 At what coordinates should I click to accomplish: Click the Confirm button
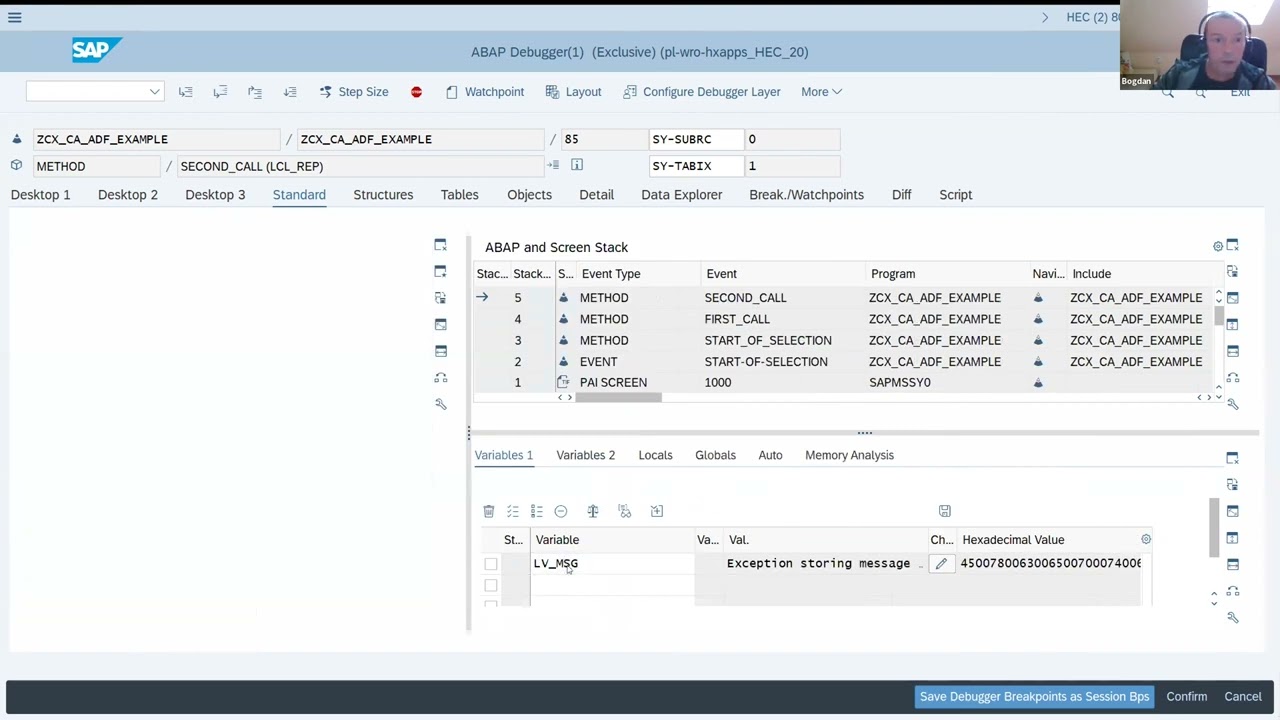pyautogui.click(x=1187, y=697)
